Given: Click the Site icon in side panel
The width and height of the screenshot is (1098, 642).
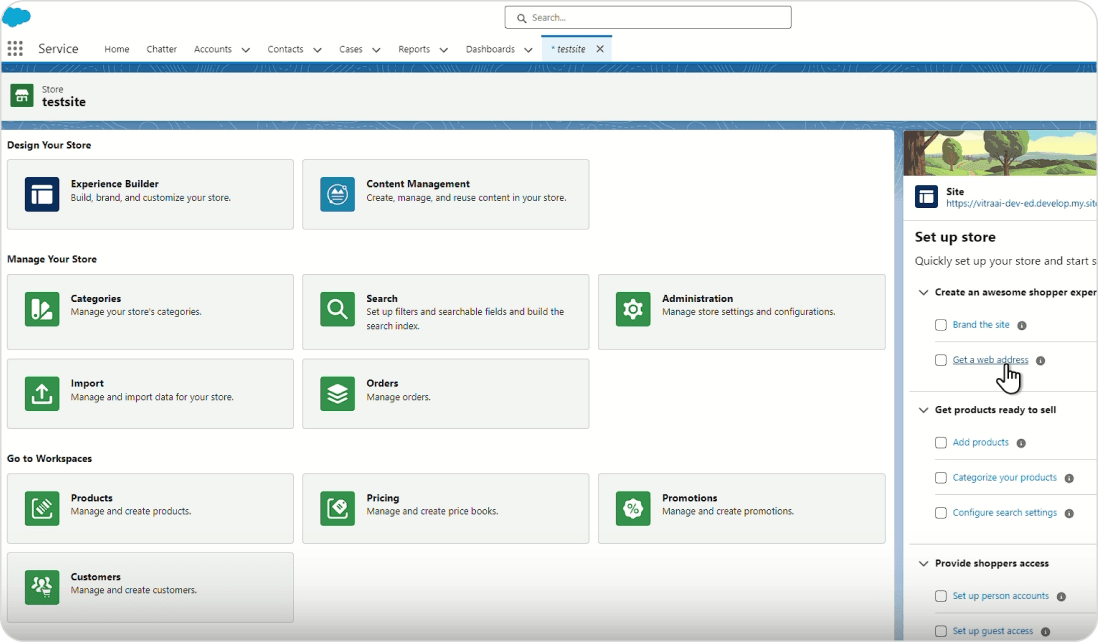Looking at the screenshot, I should [x=926, y=197].
